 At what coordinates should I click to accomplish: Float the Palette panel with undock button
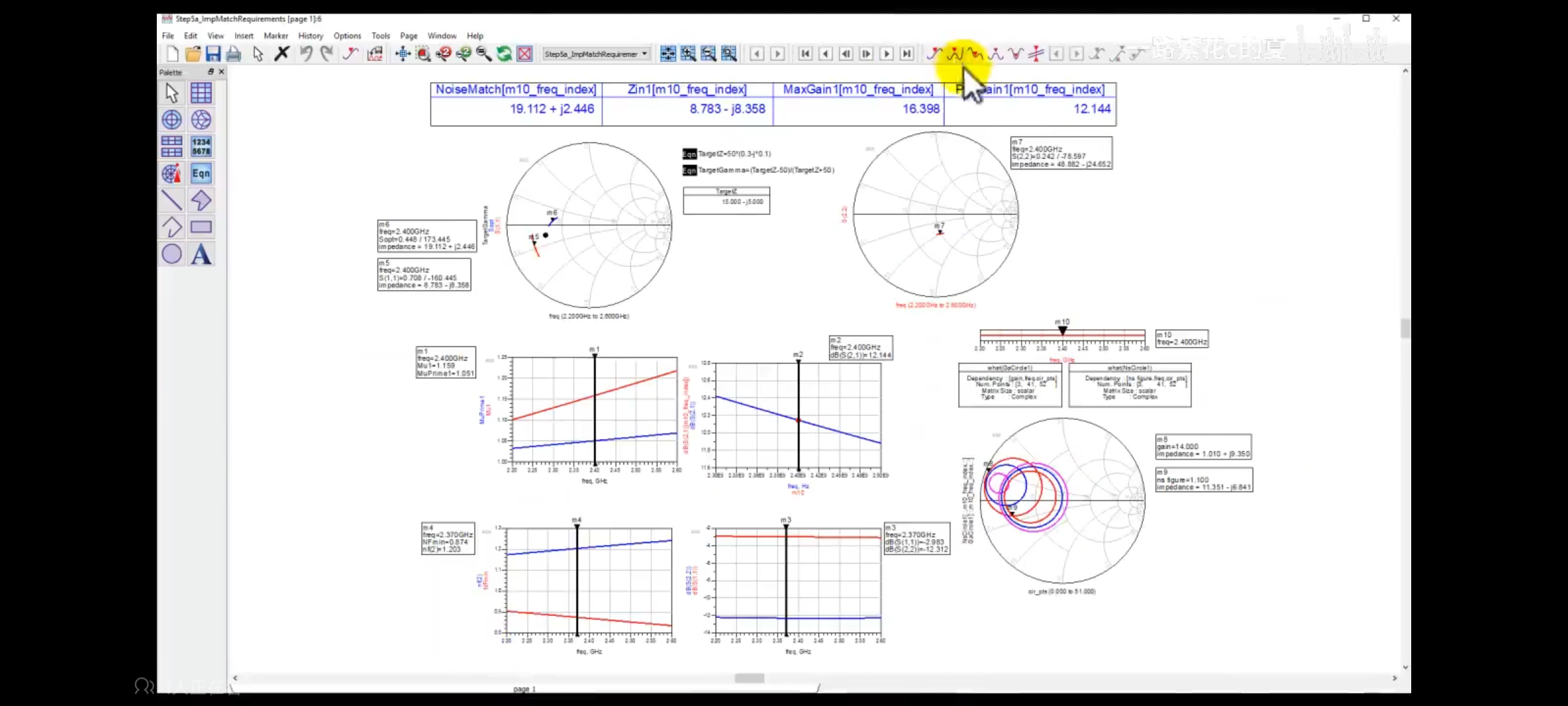pyautogui.click(x=210, y=72)
